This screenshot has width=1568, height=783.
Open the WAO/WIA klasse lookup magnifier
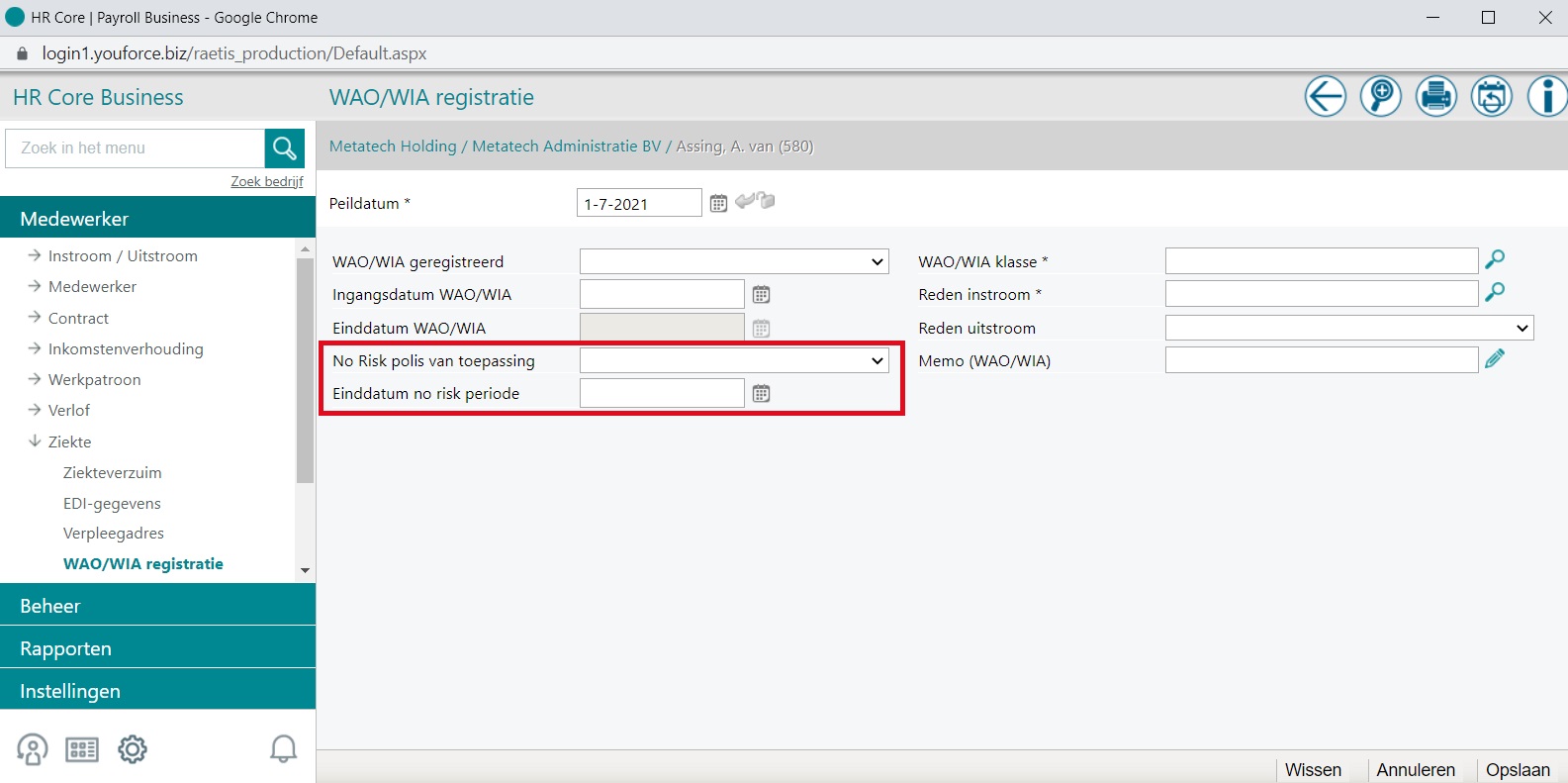coord(1495,259)
